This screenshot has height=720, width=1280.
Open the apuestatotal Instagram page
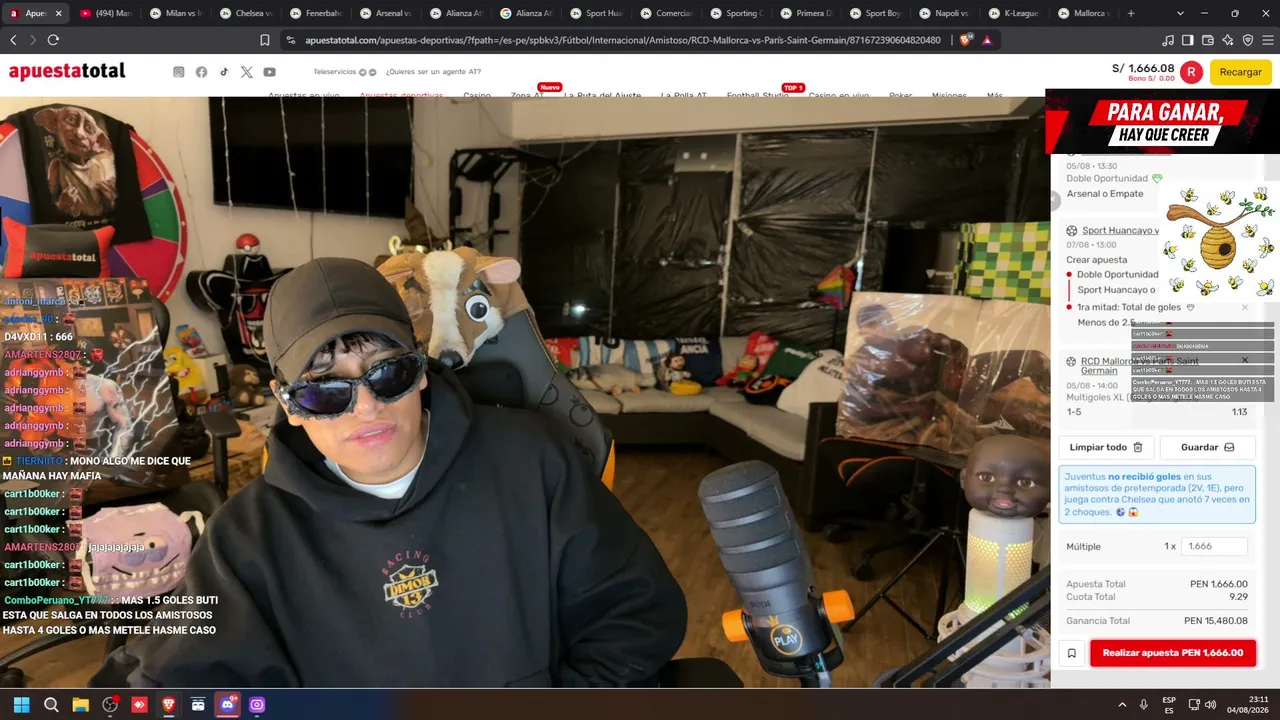click(x=179, y=72)
